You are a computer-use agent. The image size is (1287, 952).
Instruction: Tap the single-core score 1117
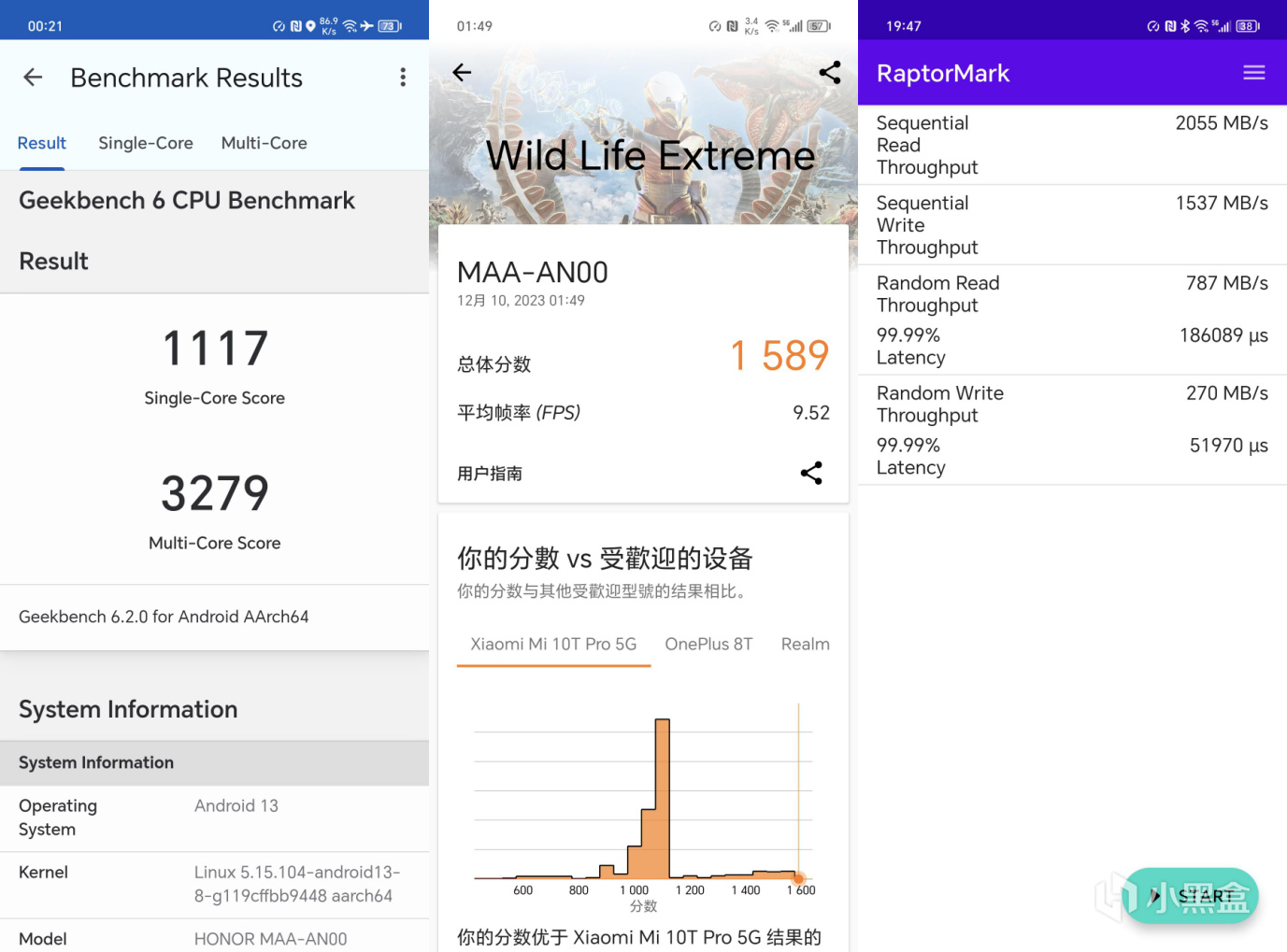click(215, 348)
